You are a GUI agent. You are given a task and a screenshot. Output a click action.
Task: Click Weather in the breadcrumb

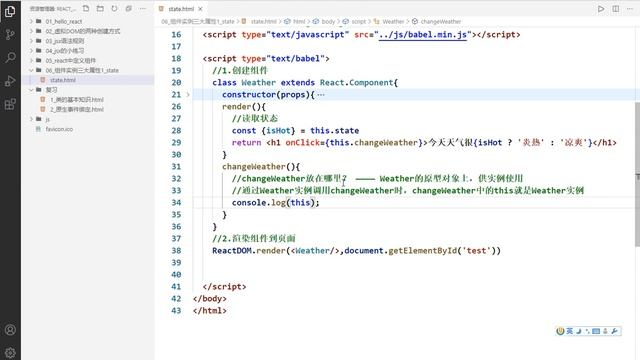pos(393,21)
